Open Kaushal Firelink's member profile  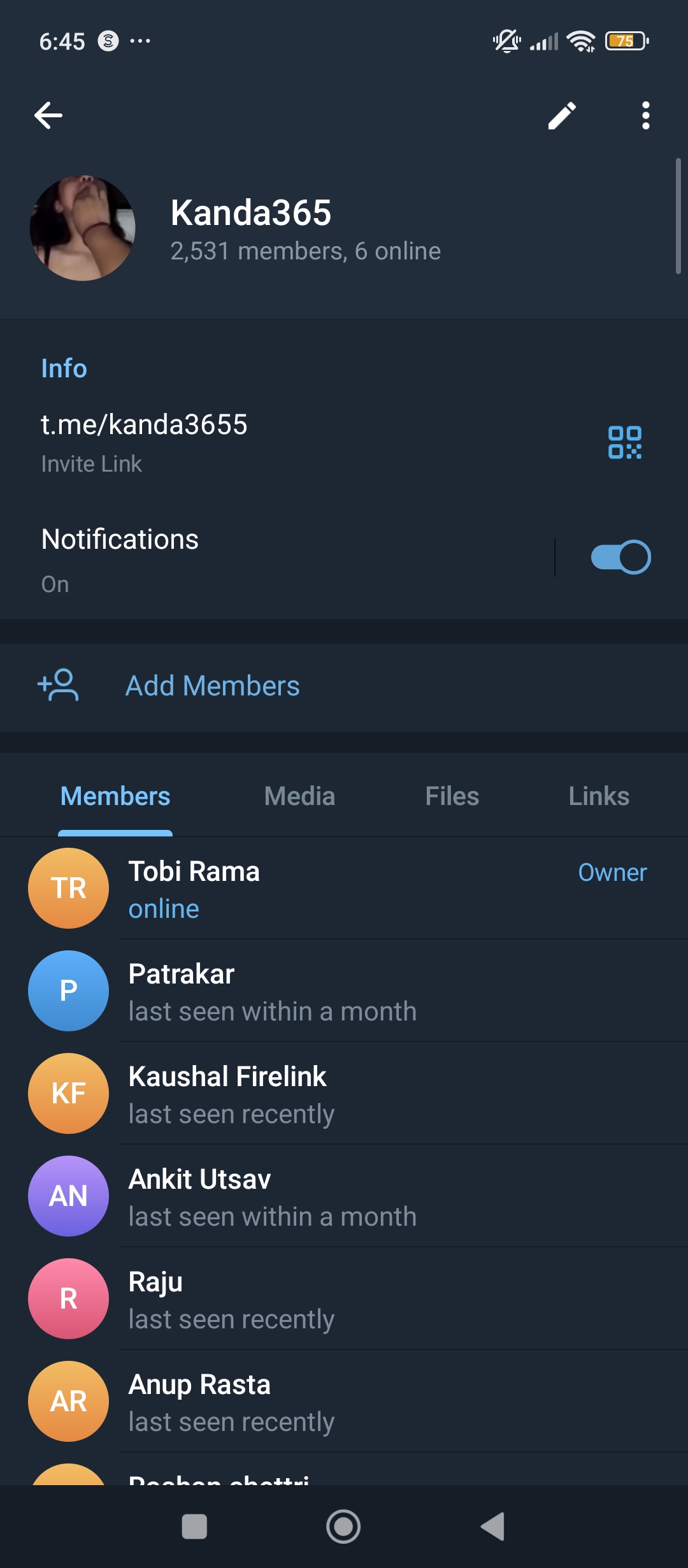[227, 1093]
